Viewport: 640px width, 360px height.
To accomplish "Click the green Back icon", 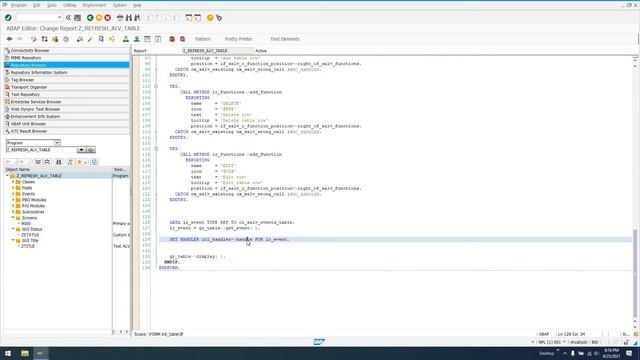I will 90,18.
